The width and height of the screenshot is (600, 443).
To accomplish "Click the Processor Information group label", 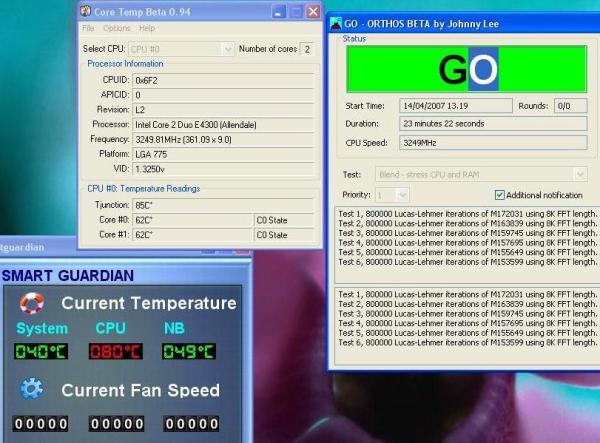I will pos(125,64).
